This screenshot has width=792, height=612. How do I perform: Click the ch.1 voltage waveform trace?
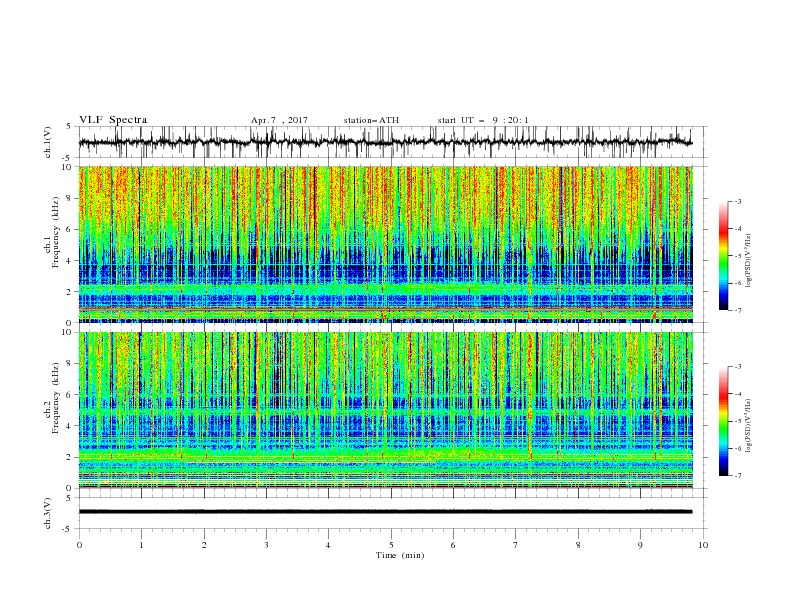coord(385,142)
